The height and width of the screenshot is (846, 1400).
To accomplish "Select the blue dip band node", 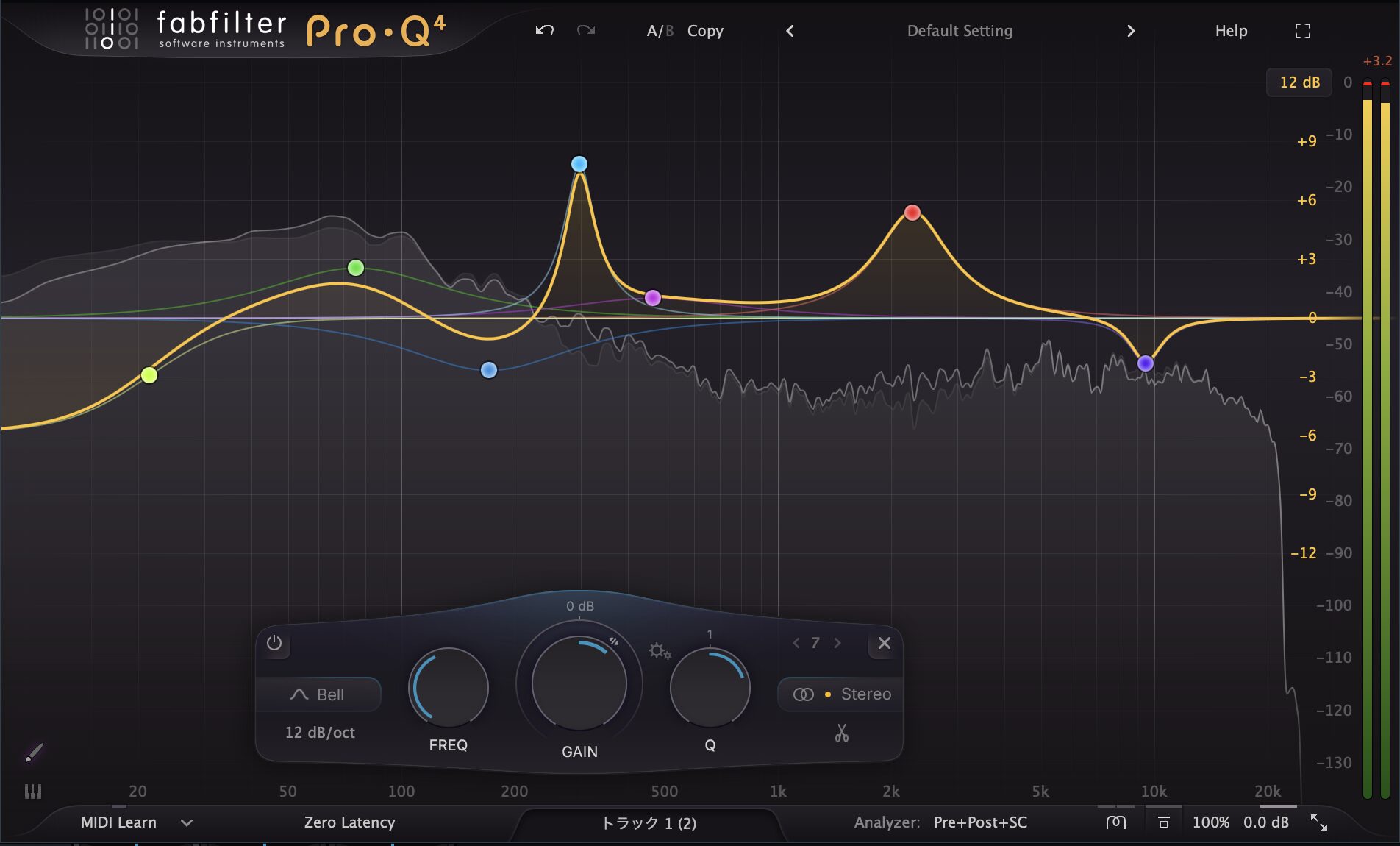I will pyautogui.click(x=489, y=370).
